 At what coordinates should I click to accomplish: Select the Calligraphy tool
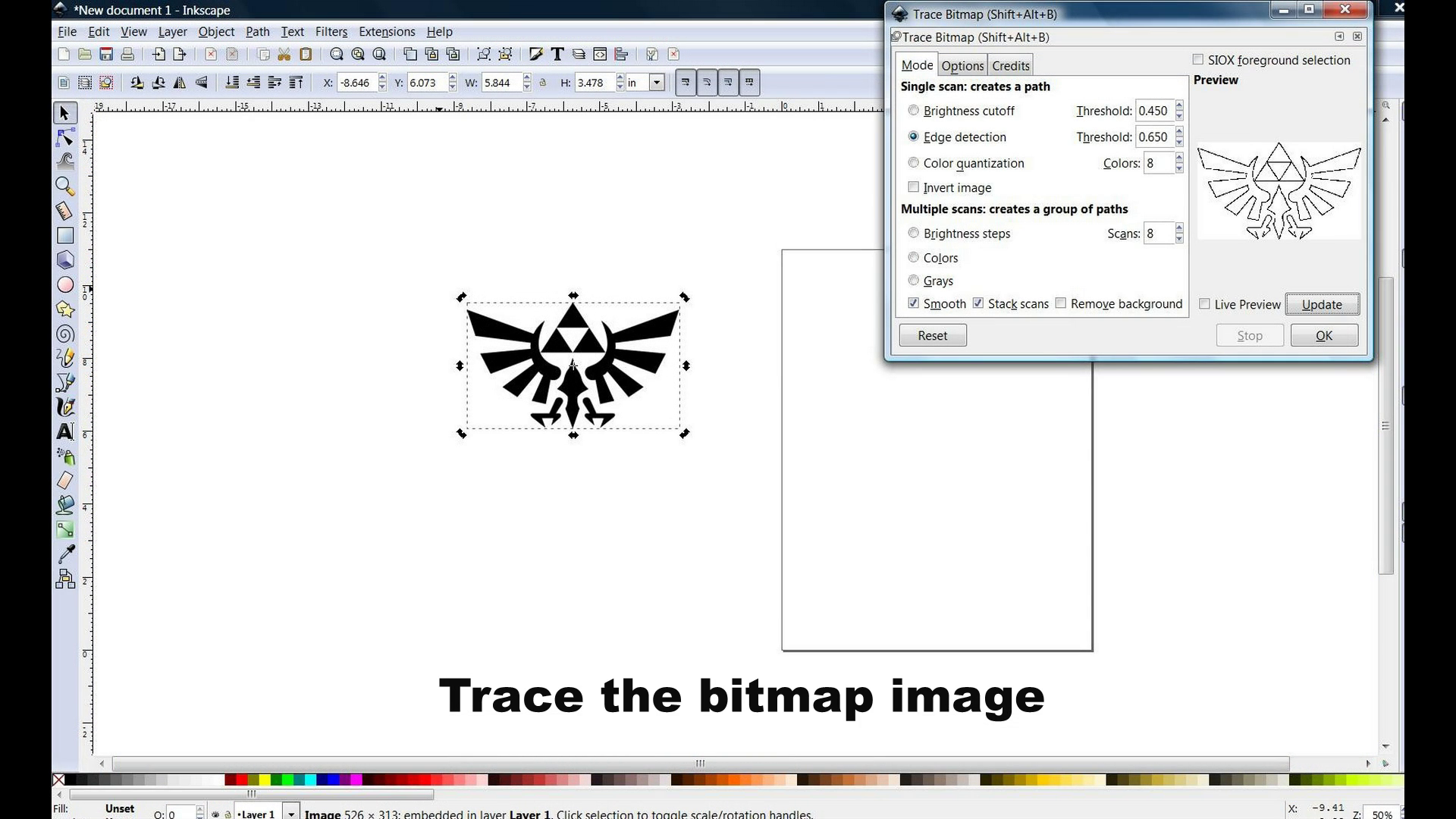click(65, 407)
